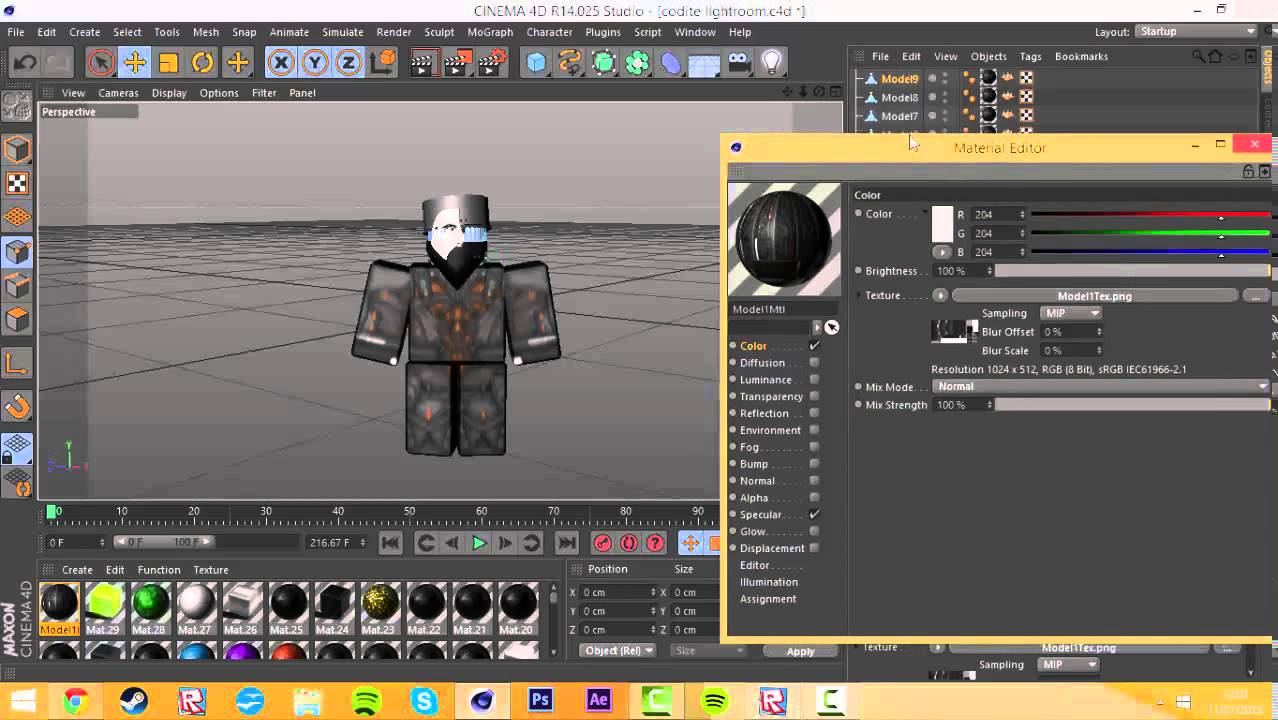
Task: Open After Effects from the taskbar
Action: (x=599, y=701)
